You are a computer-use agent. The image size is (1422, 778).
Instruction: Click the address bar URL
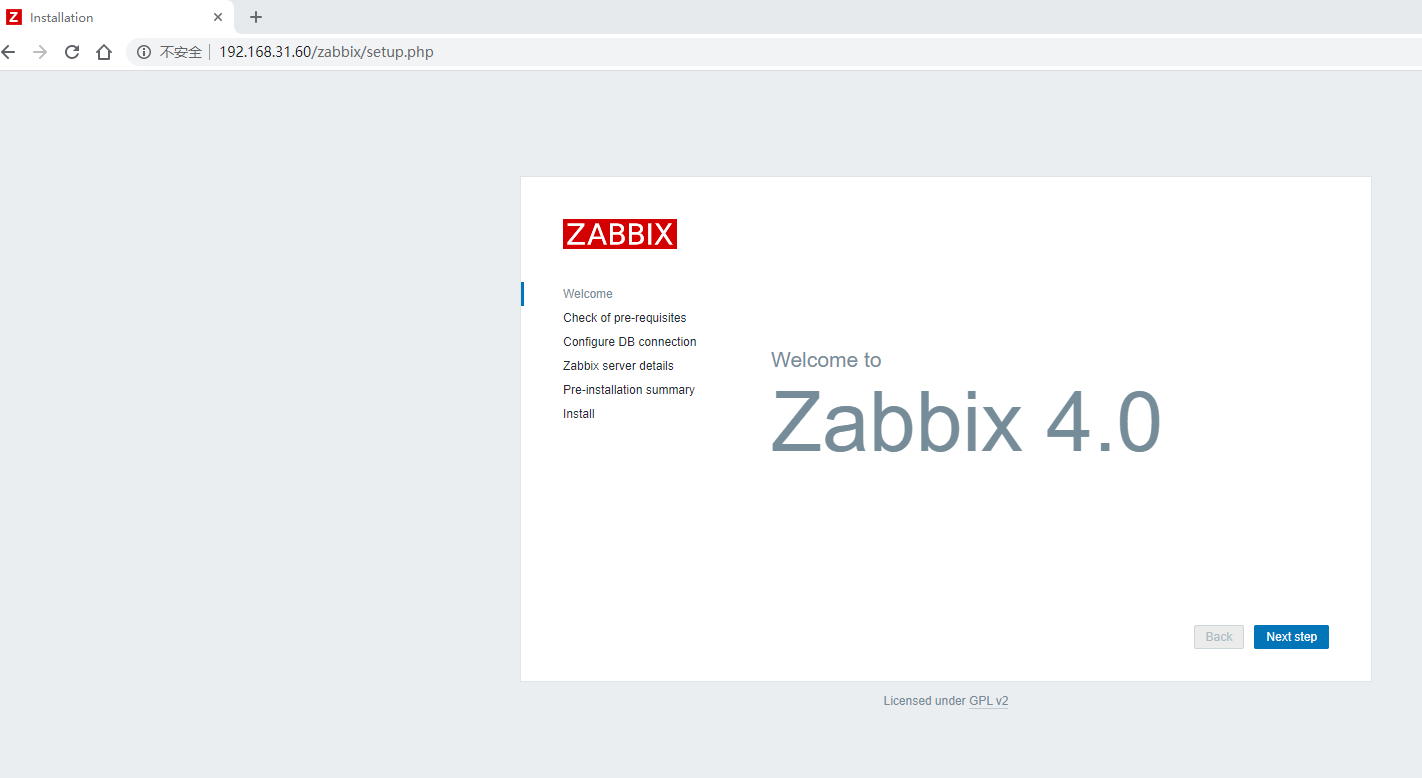coord(326,52)
